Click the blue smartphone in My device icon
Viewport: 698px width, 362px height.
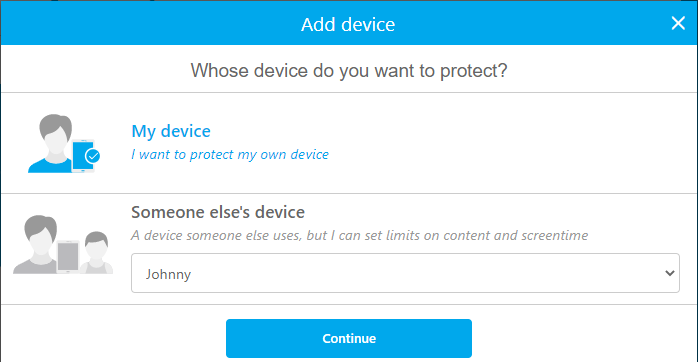[x=82, y=155]
